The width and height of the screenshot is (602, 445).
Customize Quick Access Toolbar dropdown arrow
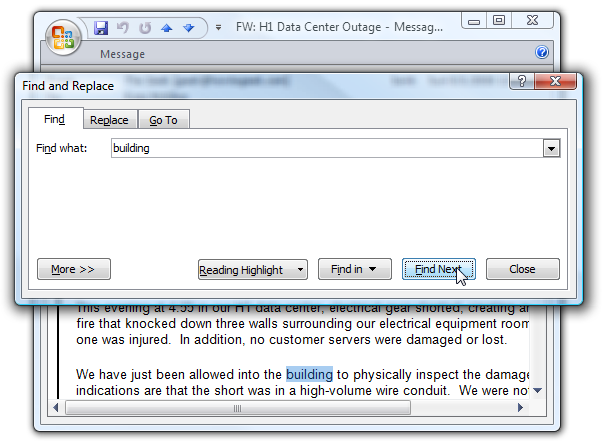pos(218,28)
